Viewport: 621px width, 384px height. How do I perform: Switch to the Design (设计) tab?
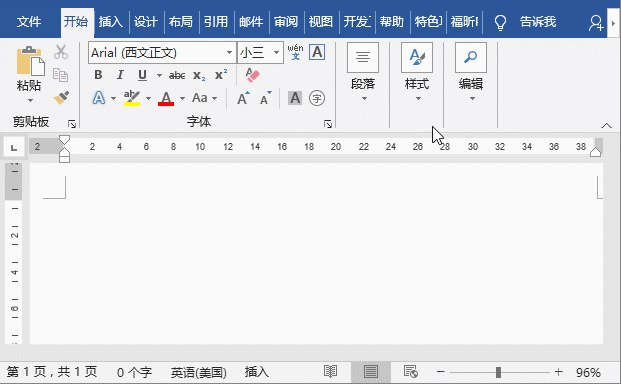[x=146, y=21]
